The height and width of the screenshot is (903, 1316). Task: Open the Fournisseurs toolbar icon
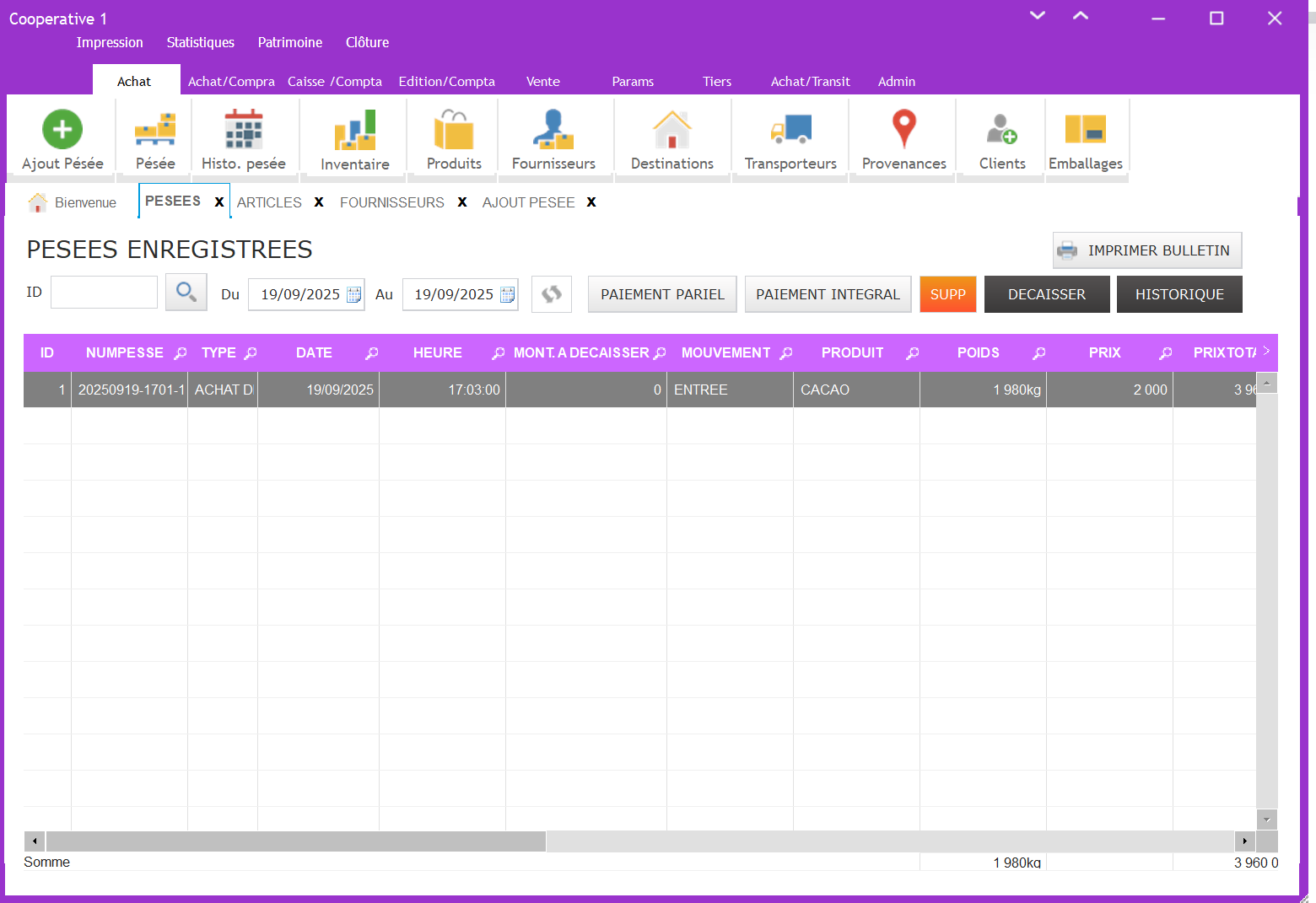tap(553, 129)
